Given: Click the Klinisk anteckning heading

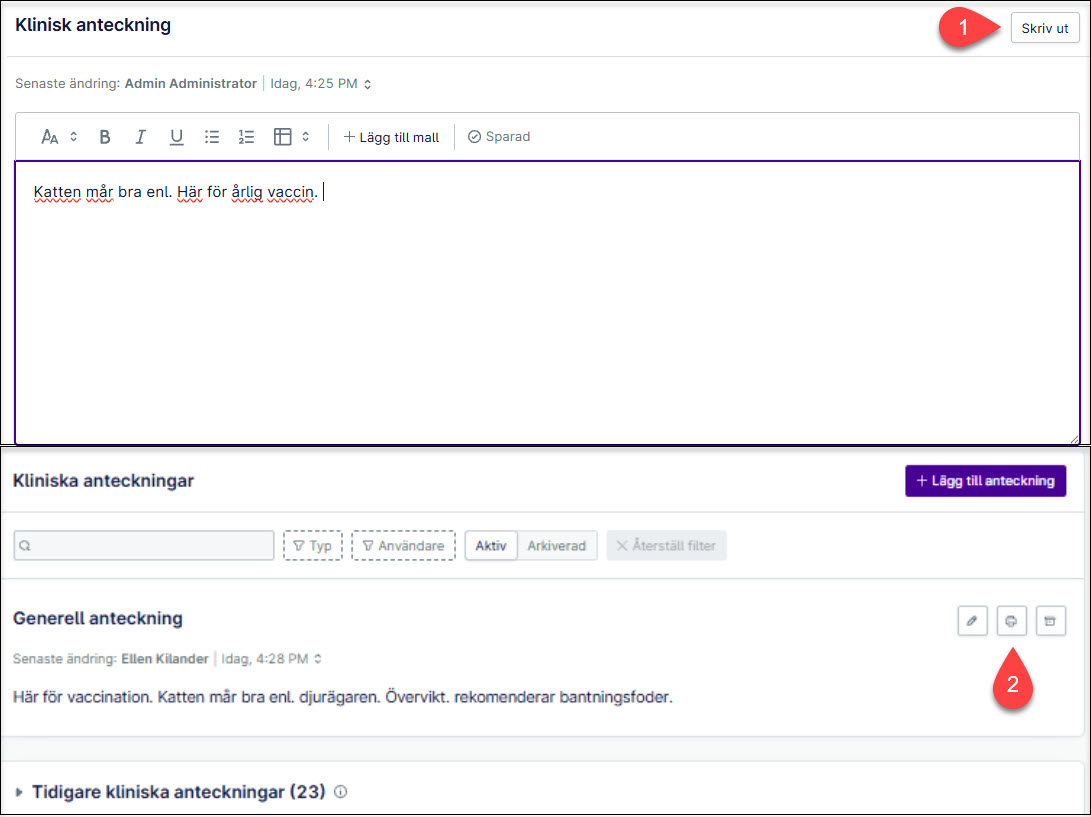Looking at the screenshot, I should pyautogui.click(x=93, y=25).
